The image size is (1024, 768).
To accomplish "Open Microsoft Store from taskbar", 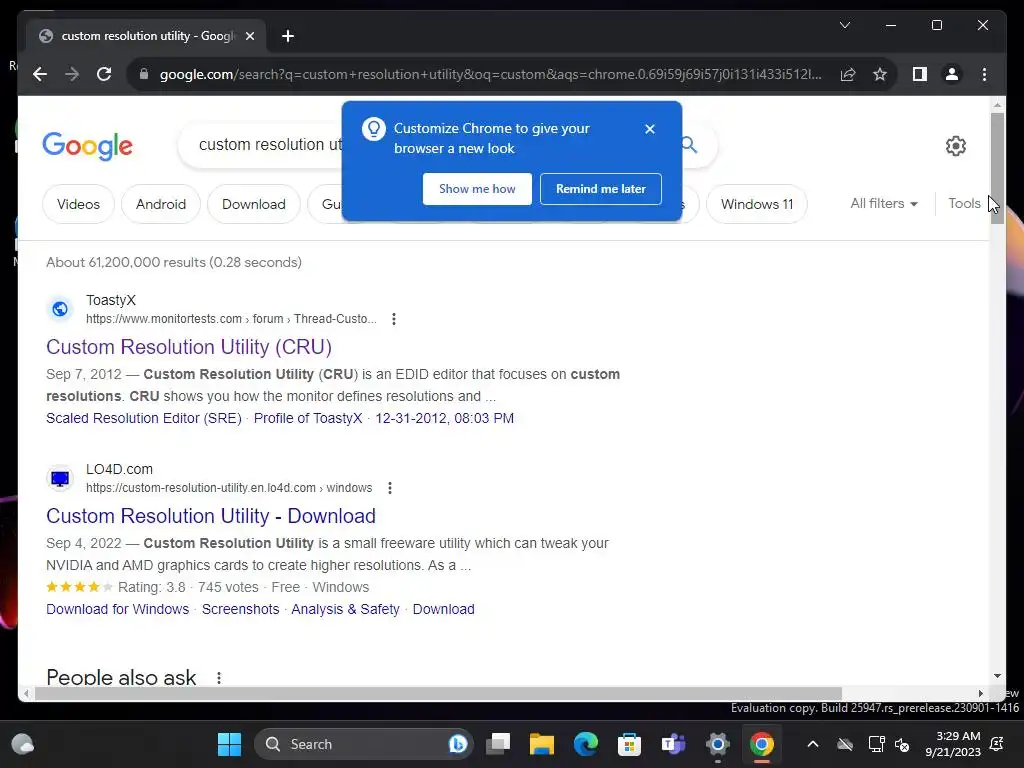I will tap(630, 744).
